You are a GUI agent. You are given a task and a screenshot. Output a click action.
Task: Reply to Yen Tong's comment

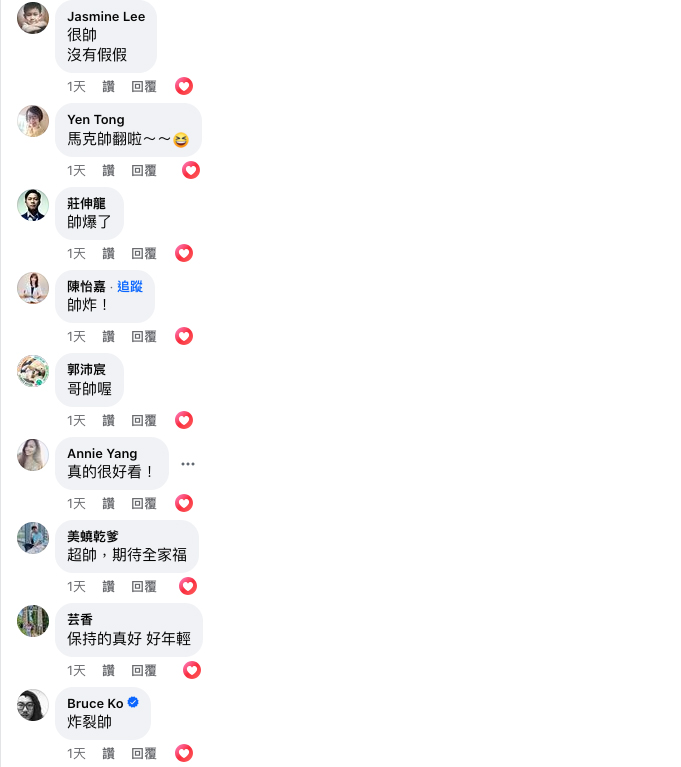pyautogui.click(x=144, y=170)
